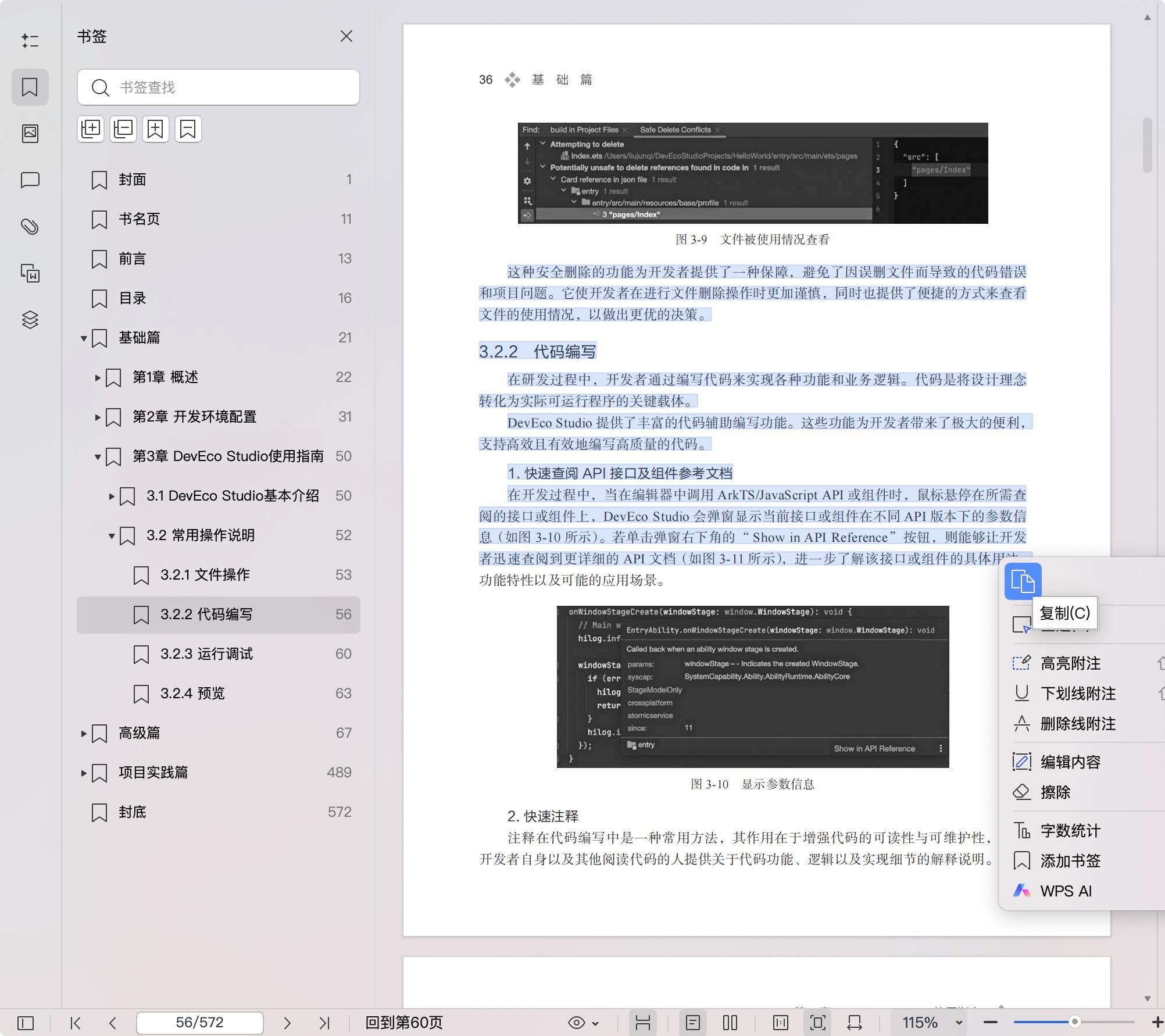Select the highlight annotation tool 高亮附注
1165x1036 pixels.
pyautogui.click(x=1070, y=663)
